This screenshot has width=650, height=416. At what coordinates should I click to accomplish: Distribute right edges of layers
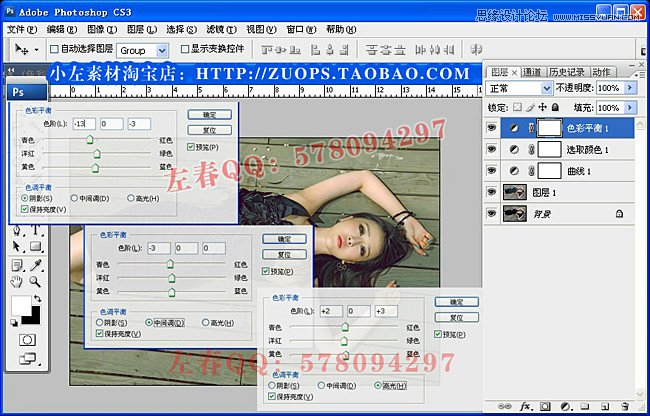[449, 50]
